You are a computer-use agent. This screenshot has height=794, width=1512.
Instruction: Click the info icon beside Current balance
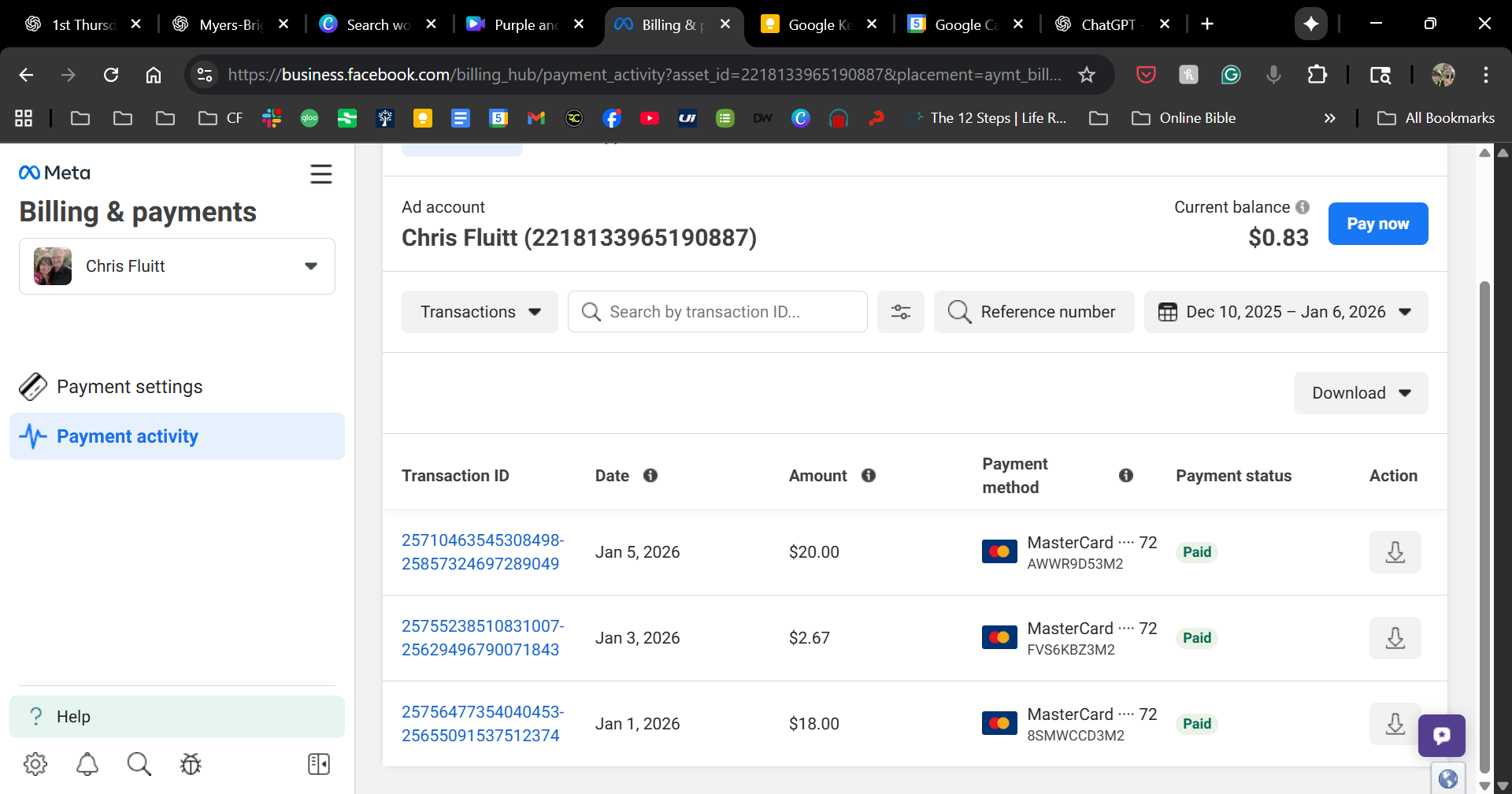pyautogui.click(x=1303, y=207)
